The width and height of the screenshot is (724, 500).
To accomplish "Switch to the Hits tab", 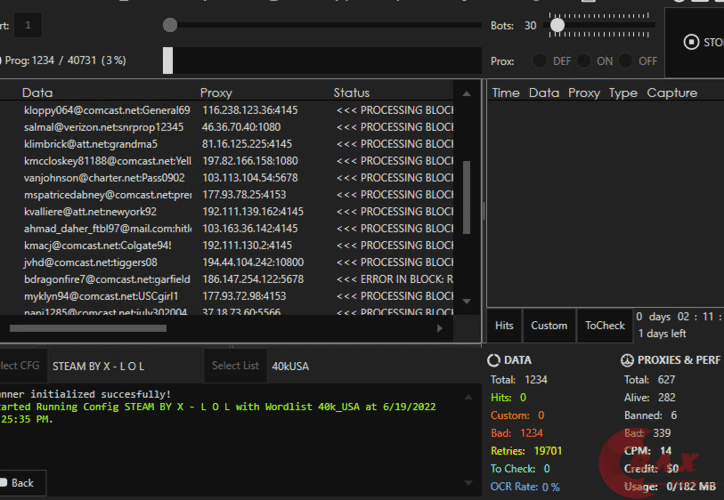I will coord(505,325).
